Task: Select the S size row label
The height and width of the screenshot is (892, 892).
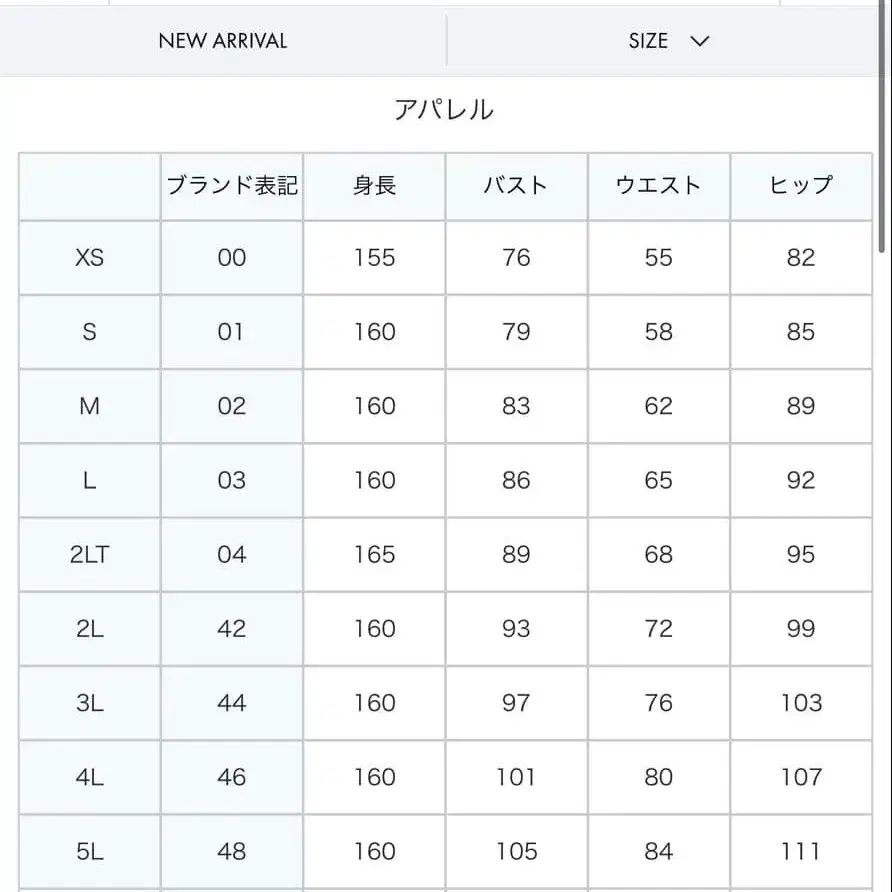Action: pyautogui.click(x=87, y=332)
